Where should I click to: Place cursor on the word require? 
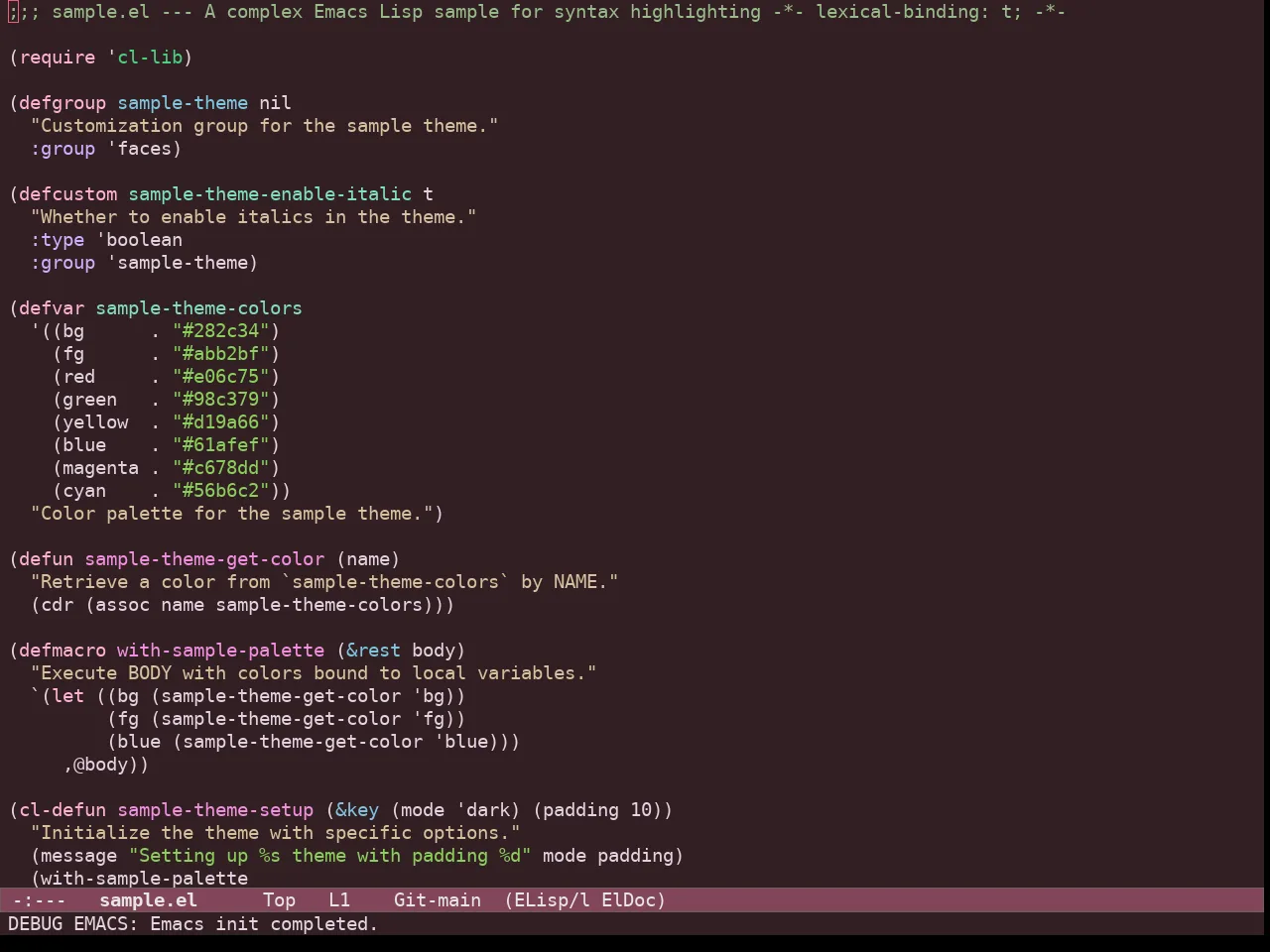pos(58,58)
